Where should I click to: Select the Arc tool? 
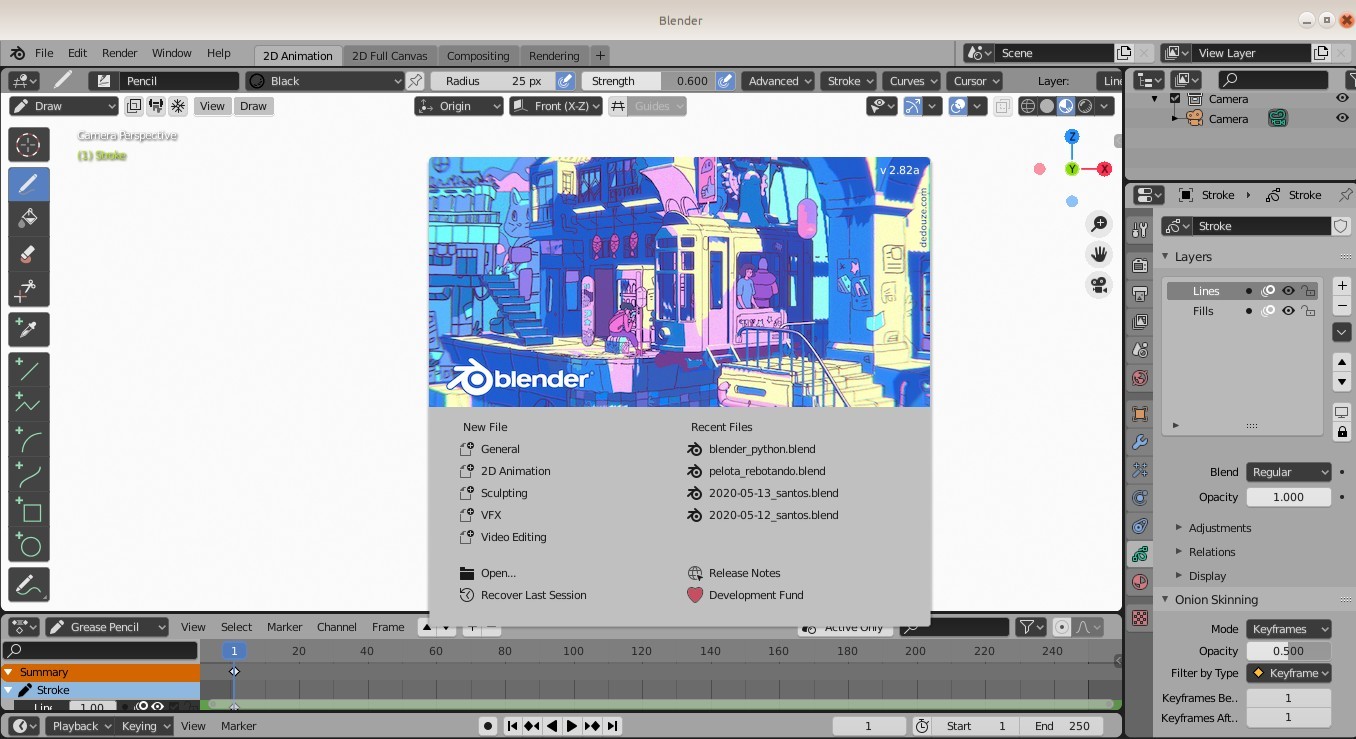[29, 440]
